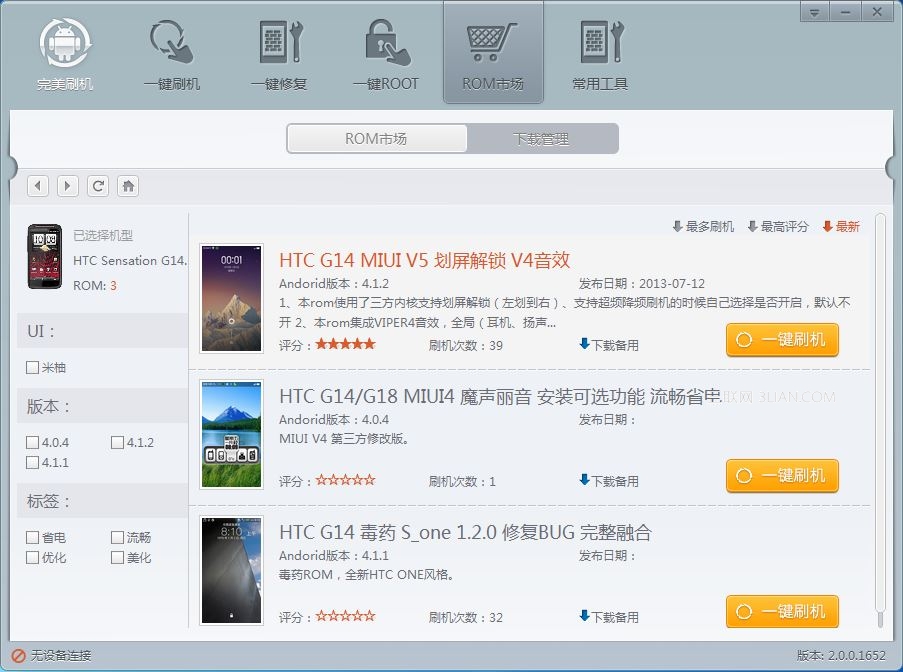Flash HTC G14/G18 MIUI4 with 一键刷机
The height and width of the screenshot is (672, 903).
(x=782, y=476)
